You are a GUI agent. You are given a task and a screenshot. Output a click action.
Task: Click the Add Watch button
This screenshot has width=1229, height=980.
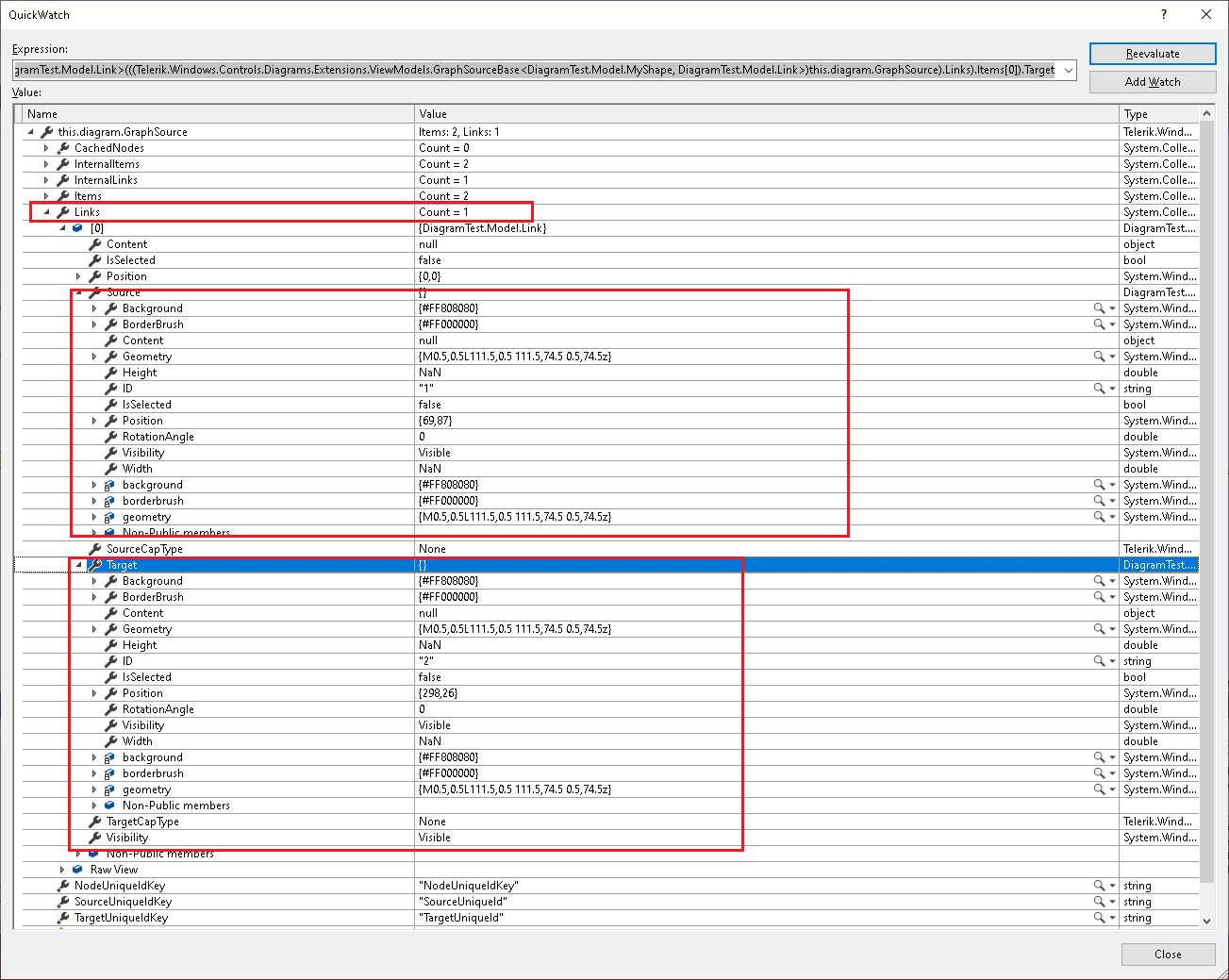pyautogui.click(x=1153, y=82)
